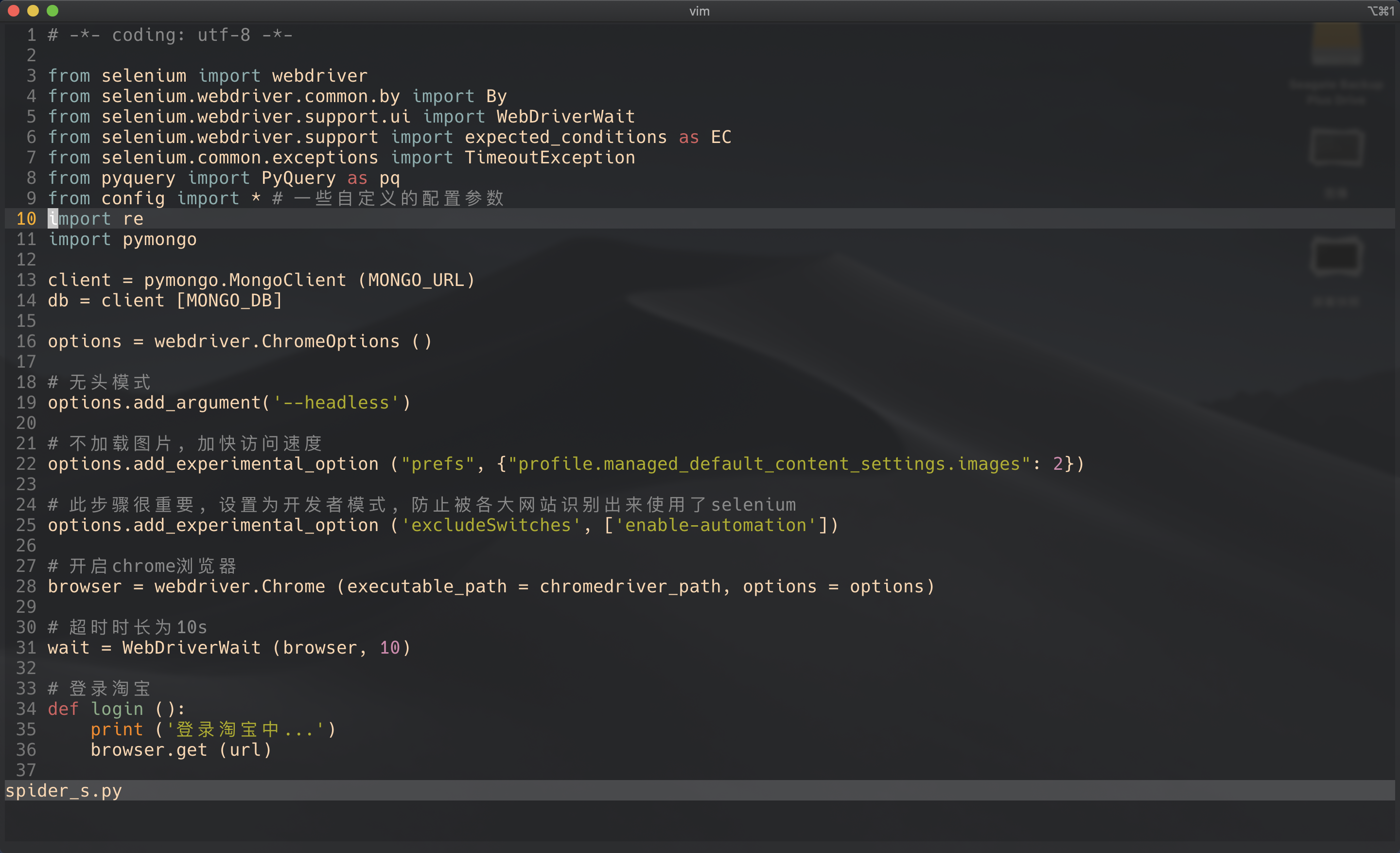Click the 'excludeSwitches' string
The image size is (1400, 853).
(x=490, y=526)
